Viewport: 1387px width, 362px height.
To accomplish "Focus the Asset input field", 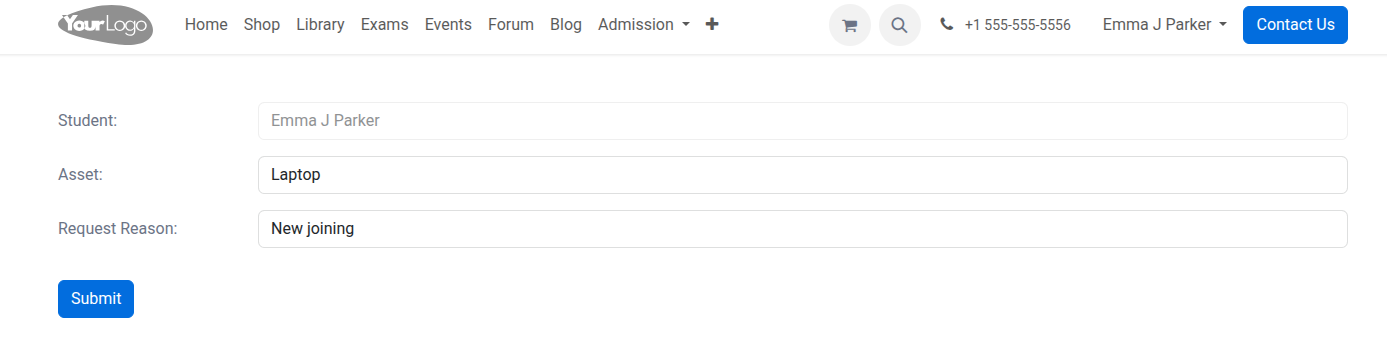I will [x=803, y=175].
